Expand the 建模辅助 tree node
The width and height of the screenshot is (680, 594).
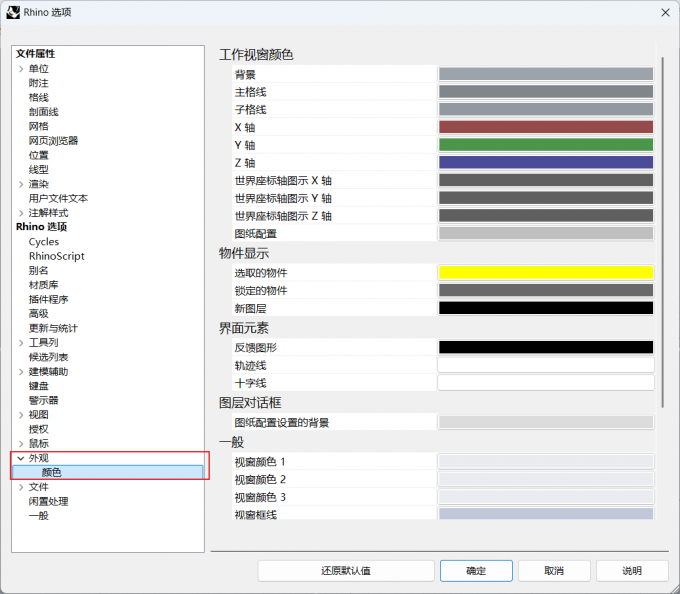(x=21, y=372)
